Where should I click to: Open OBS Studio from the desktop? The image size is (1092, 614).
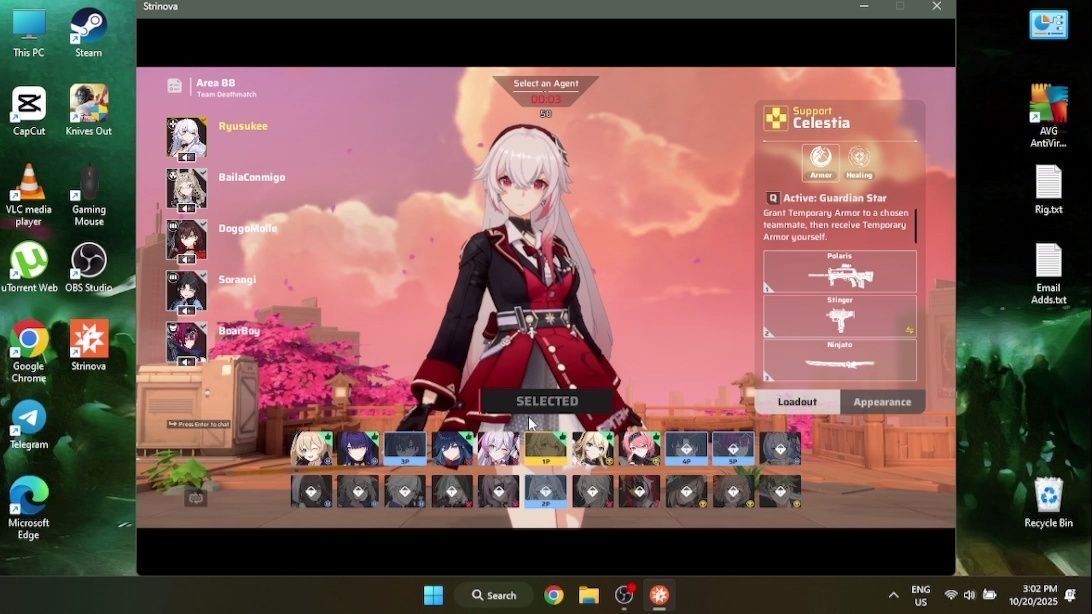pos(89,267)
